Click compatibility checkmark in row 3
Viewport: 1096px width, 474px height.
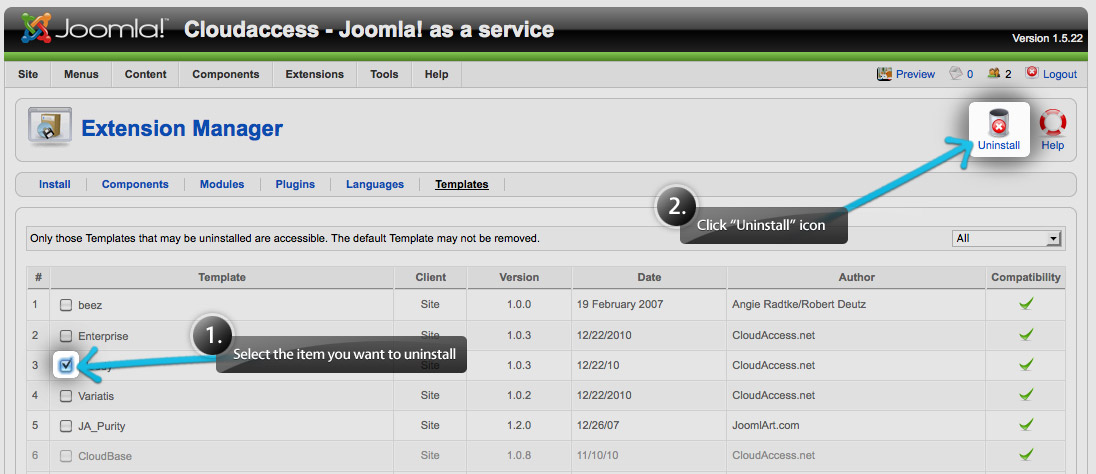pos(1026,365)
